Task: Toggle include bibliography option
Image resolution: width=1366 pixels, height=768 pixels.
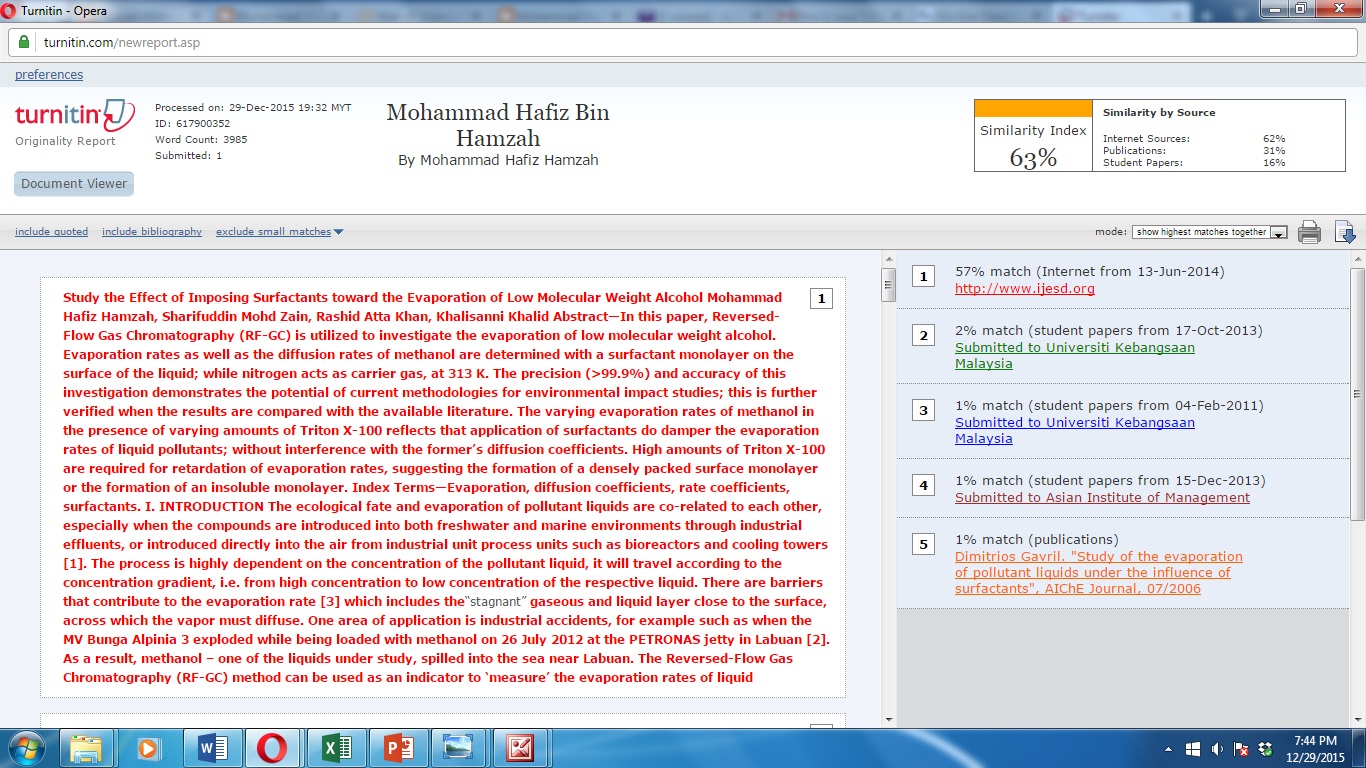Action: 152,232
